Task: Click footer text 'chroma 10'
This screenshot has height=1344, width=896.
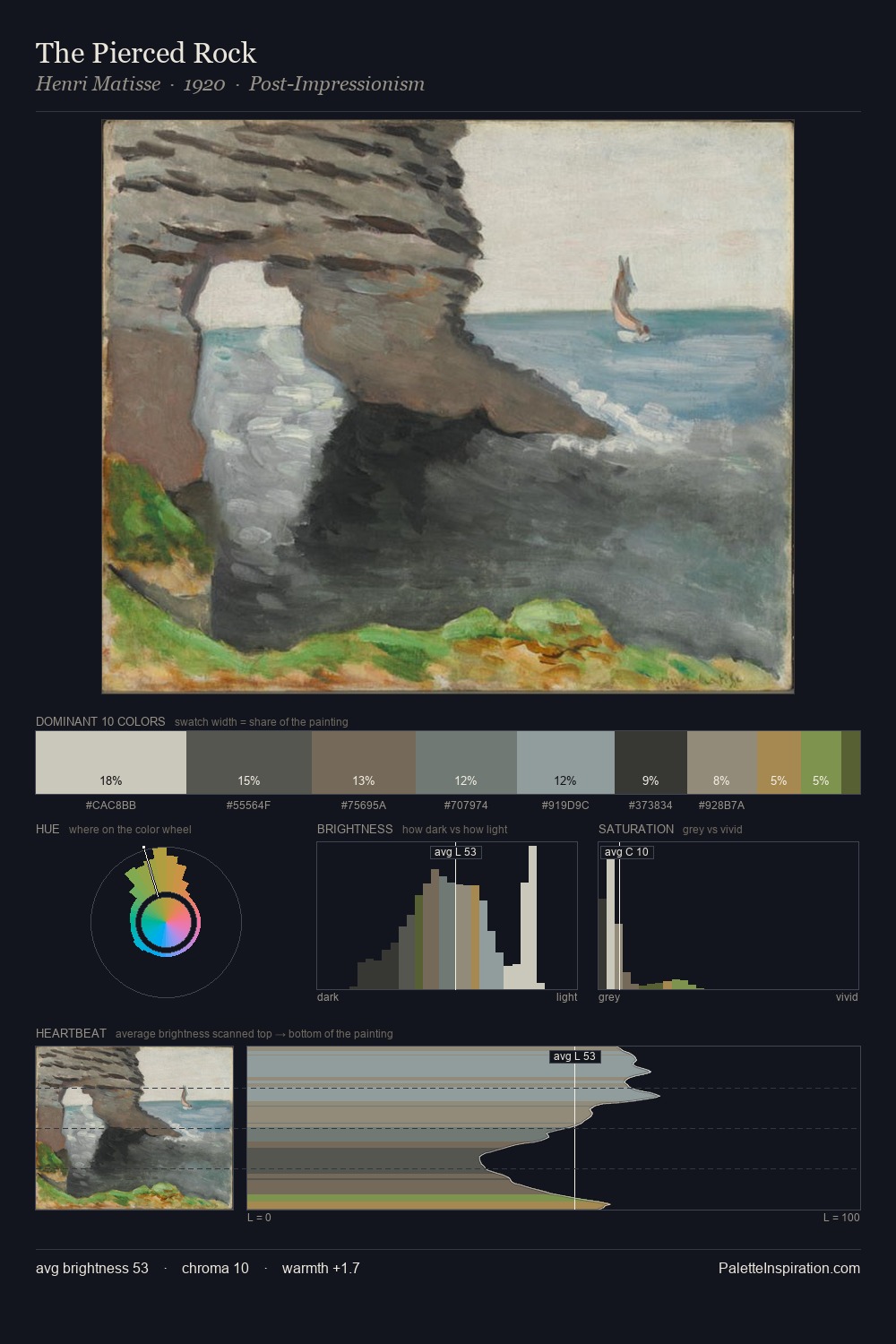Action: [x=215, y=1268]
